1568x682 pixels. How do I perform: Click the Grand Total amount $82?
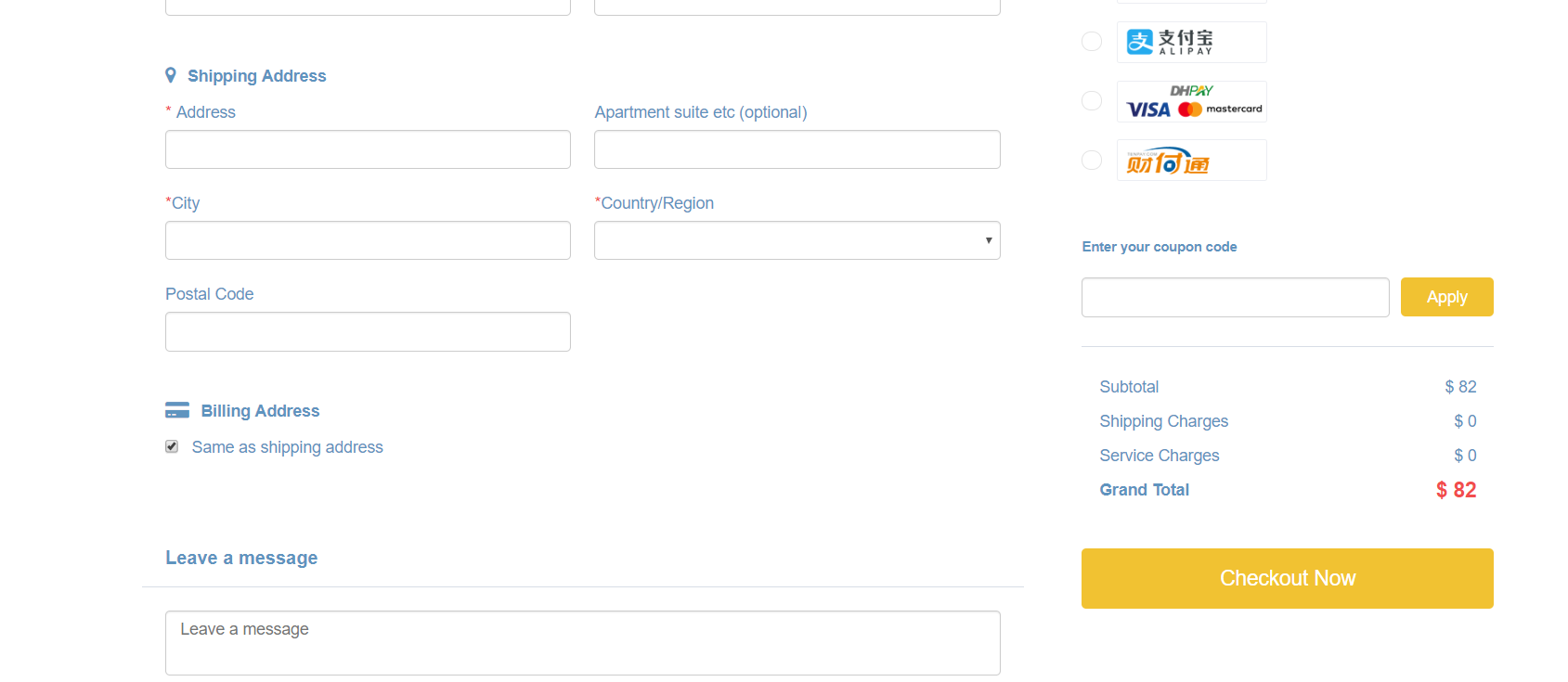pyautogui.click(x=1455, y=490)
